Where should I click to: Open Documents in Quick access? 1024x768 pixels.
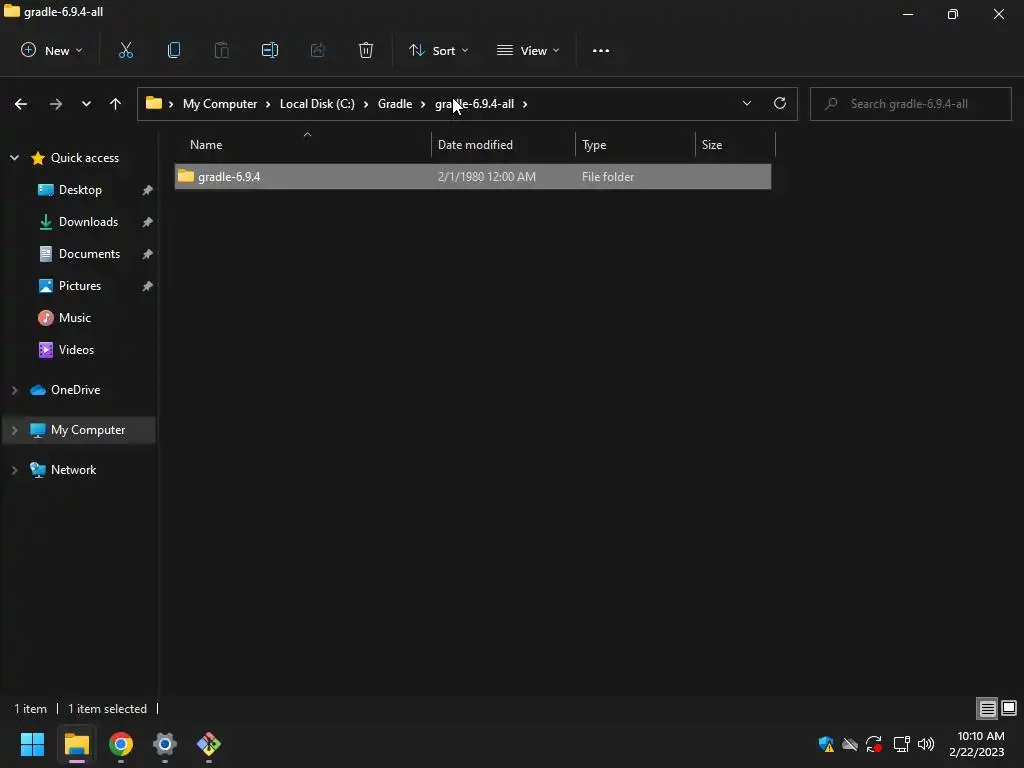[x=89, y=253]
